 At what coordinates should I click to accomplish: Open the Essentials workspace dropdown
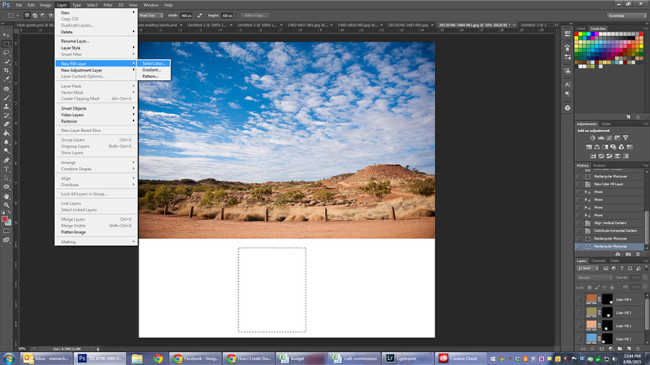tap(627, 15)
